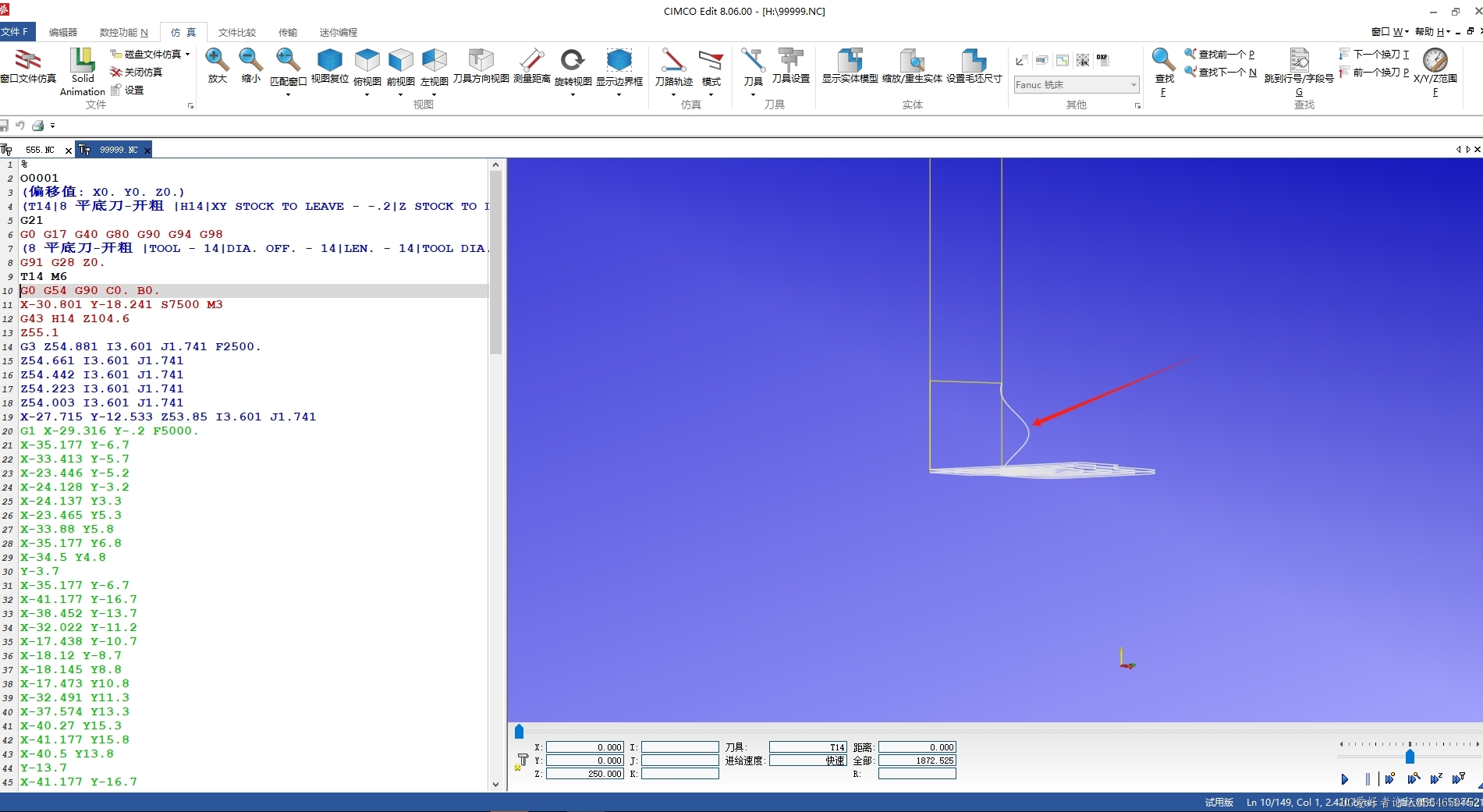Expand the quick access toolbar dropdown arrow
Viewport: 1483px width, 812px height.
[x=52, y=125]
